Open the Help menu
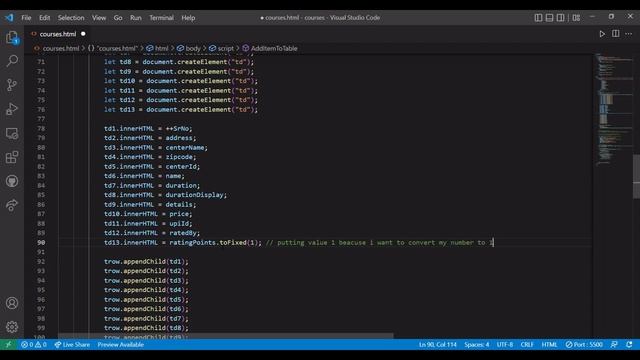The width and height of the screenshot is (640, 360). 188,18
